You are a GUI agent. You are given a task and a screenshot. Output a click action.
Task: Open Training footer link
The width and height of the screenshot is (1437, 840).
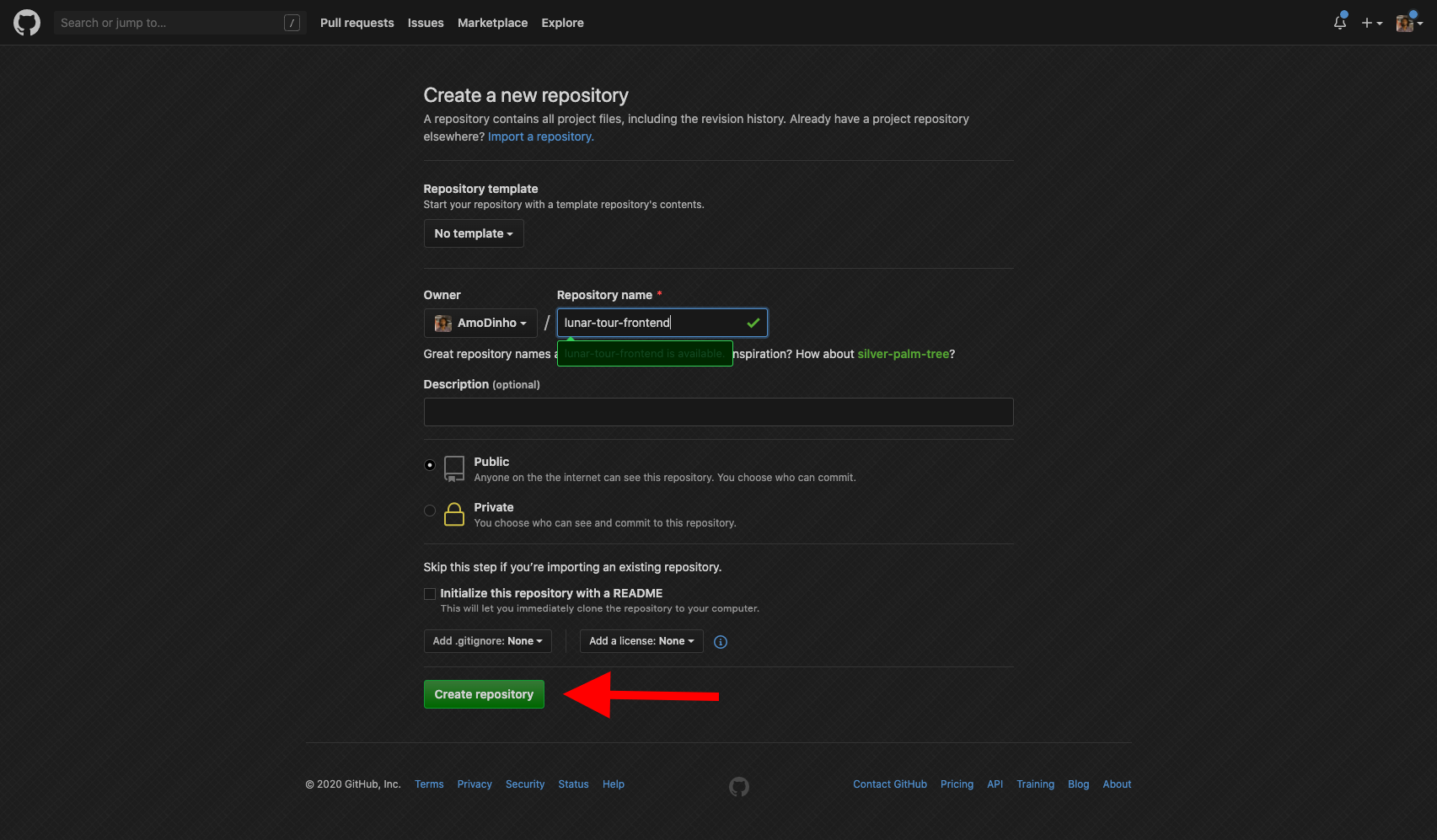(1036, 784)
